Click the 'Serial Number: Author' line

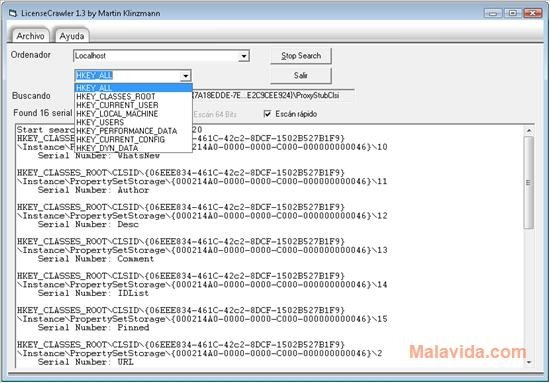pos(93,190)
